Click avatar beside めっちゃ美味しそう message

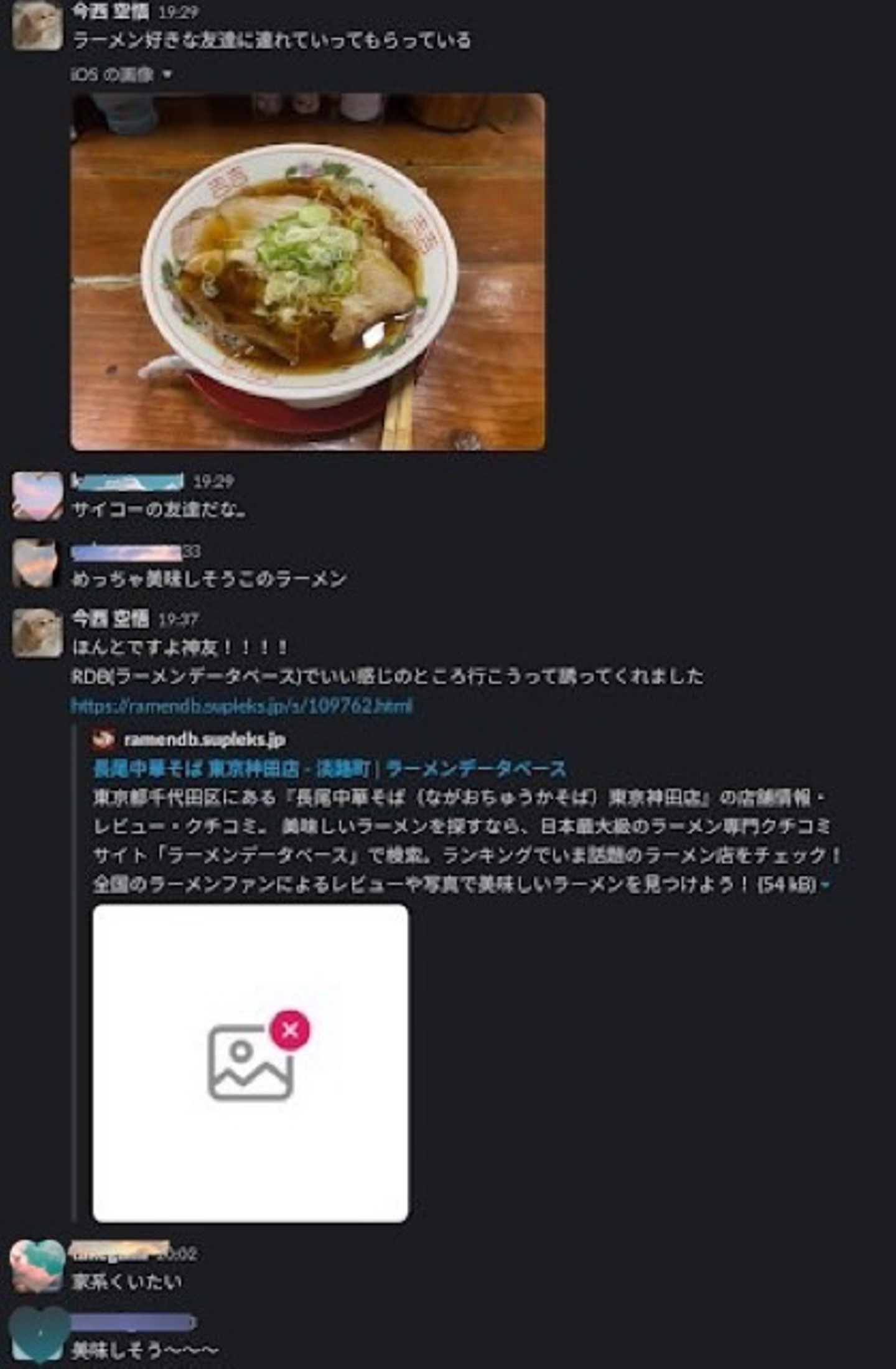(37, 564)
